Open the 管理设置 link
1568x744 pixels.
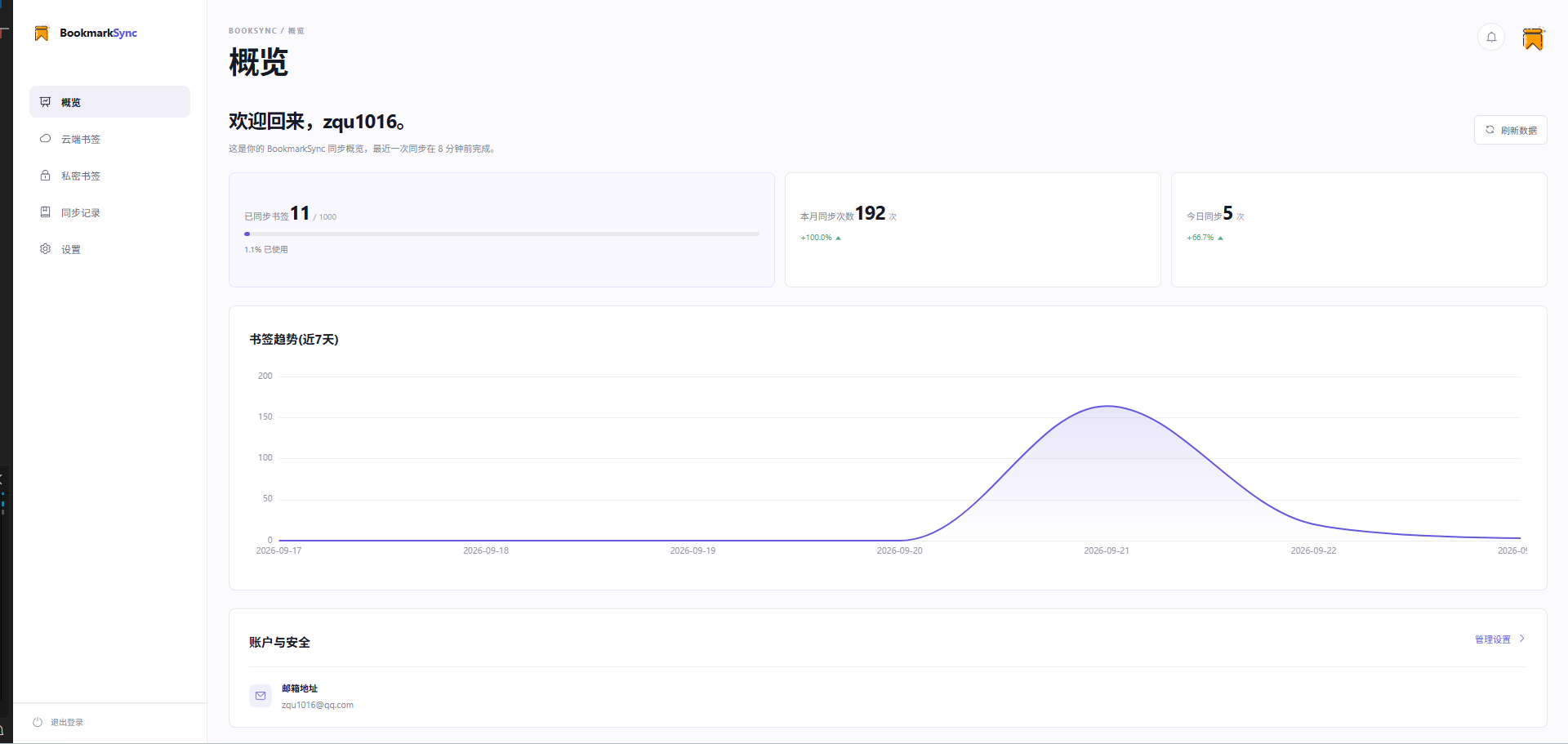pos(1493,639)
